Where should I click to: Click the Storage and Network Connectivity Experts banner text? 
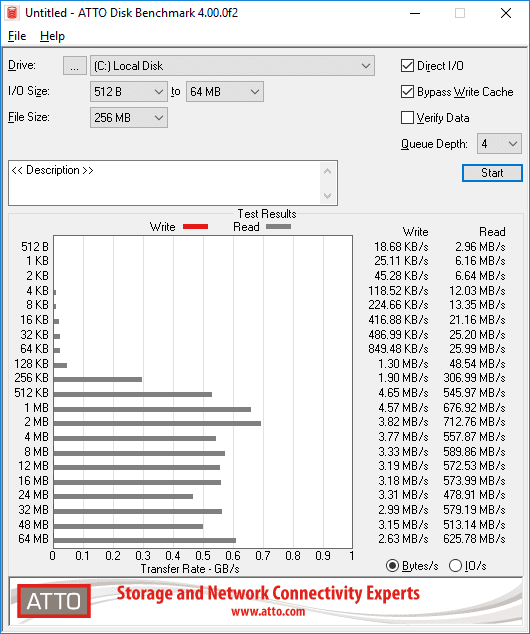268,593
